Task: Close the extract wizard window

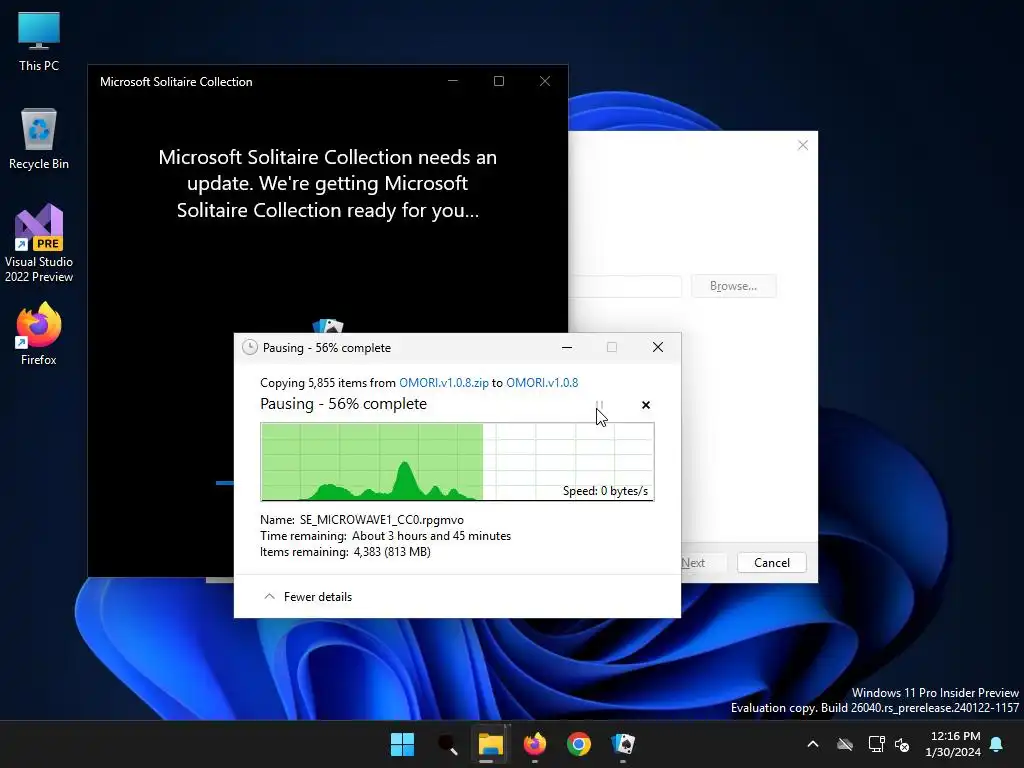Action: pos(803,145)
